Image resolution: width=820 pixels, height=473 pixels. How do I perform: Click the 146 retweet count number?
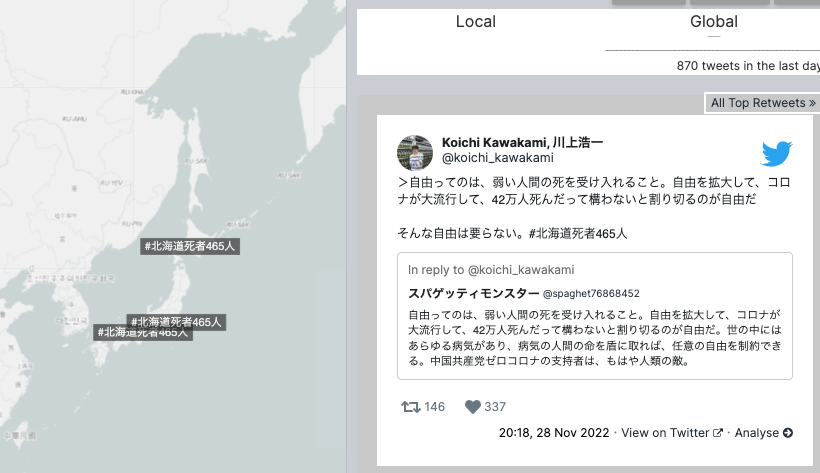(x=435, y=407)
